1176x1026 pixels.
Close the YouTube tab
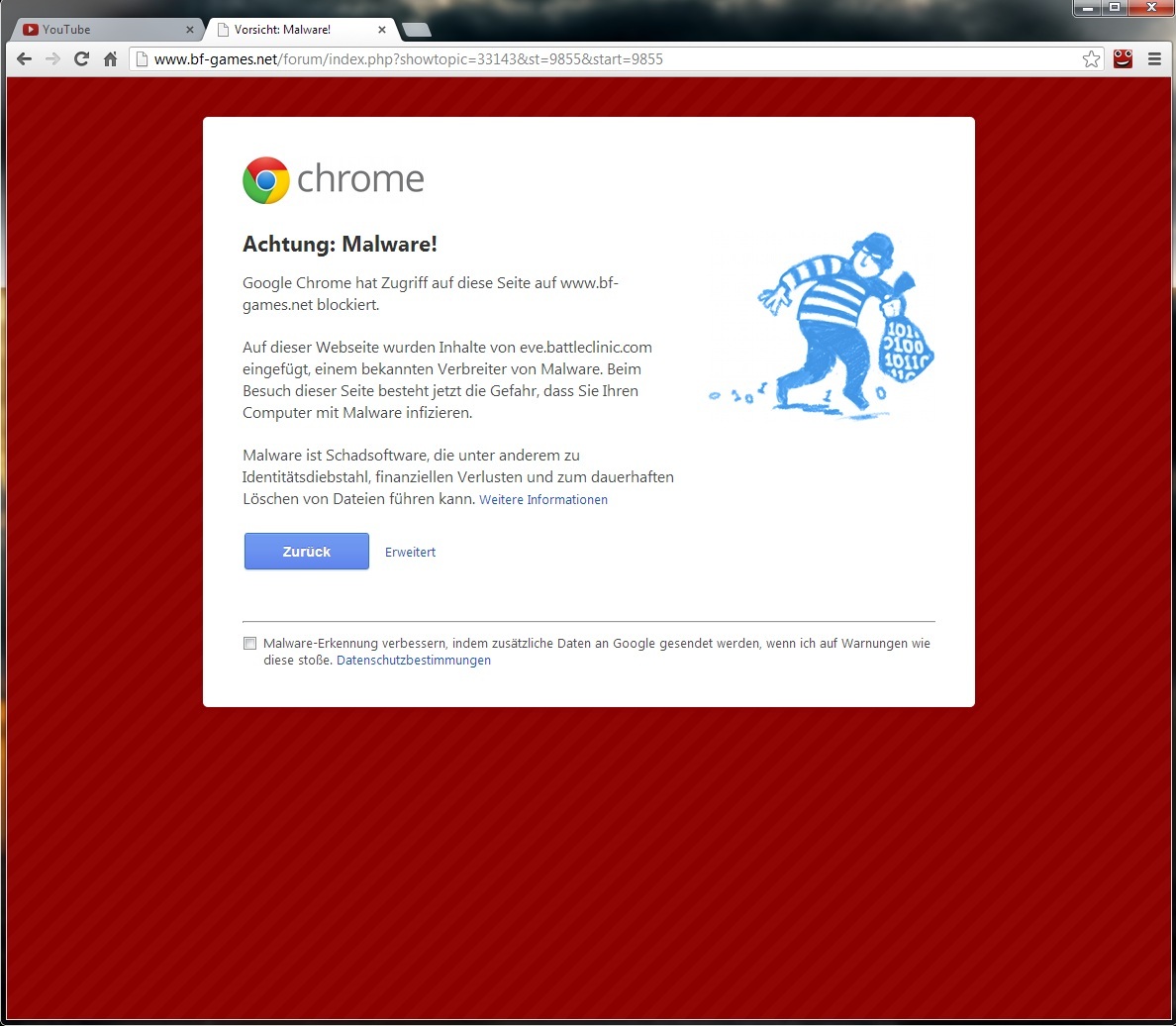(x=190, y=30)
